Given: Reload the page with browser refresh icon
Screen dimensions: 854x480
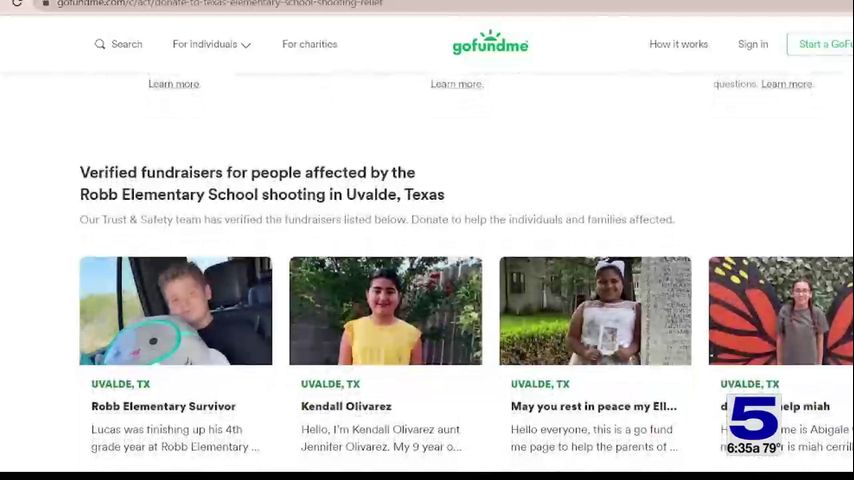Looking at the screenshot, I should (x=17, y=3).
